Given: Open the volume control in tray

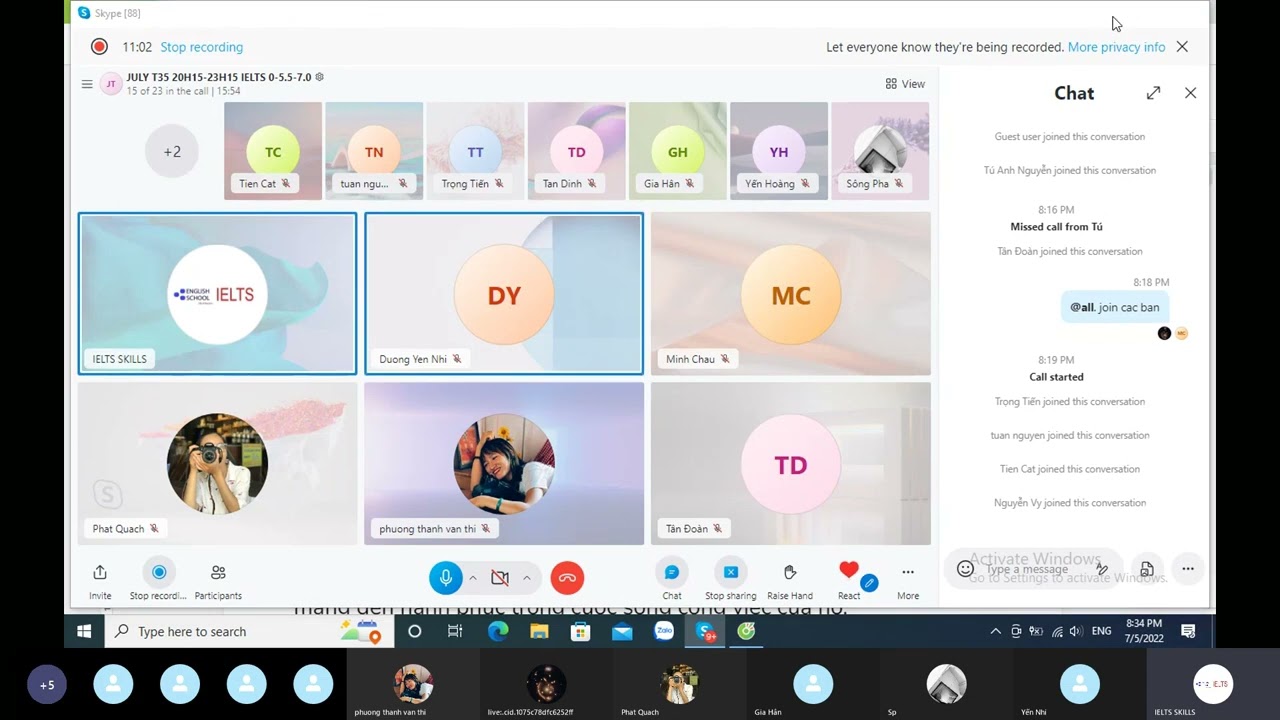Looking at the screenshot, I should pos(1075,632).
